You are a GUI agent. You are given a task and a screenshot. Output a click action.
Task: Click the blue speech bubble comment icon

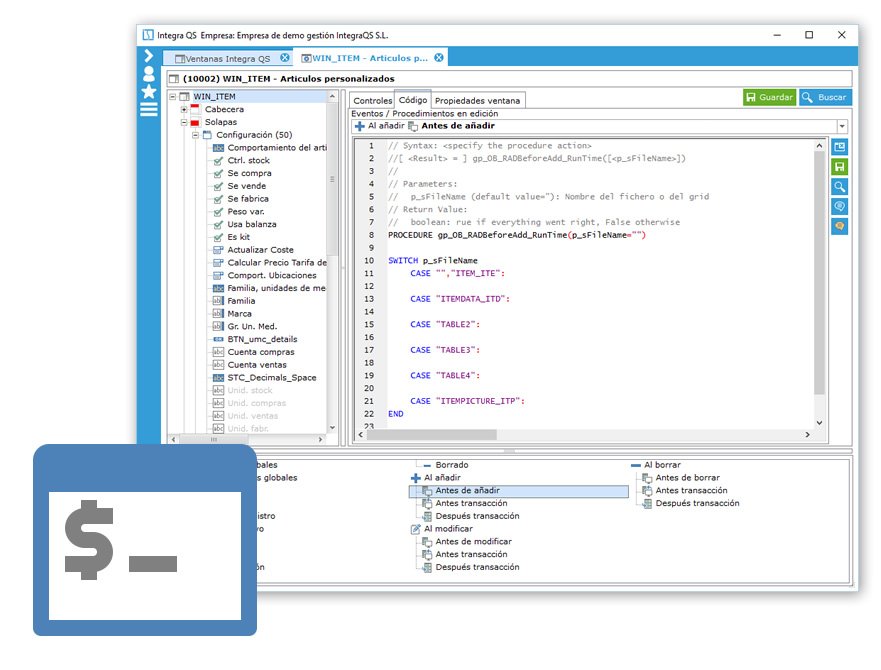coord(839,206)
